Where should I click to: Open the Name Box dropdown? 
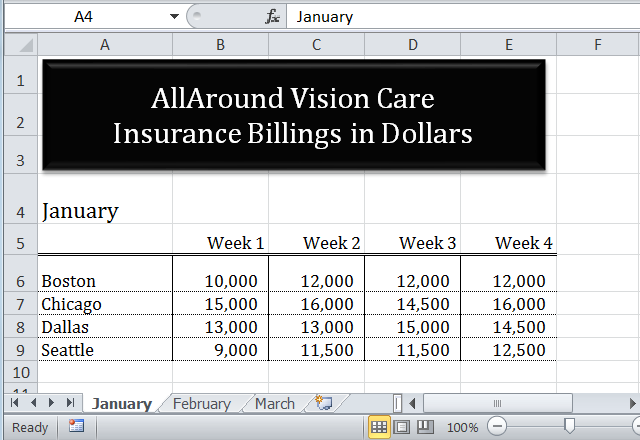pos(174,17)
